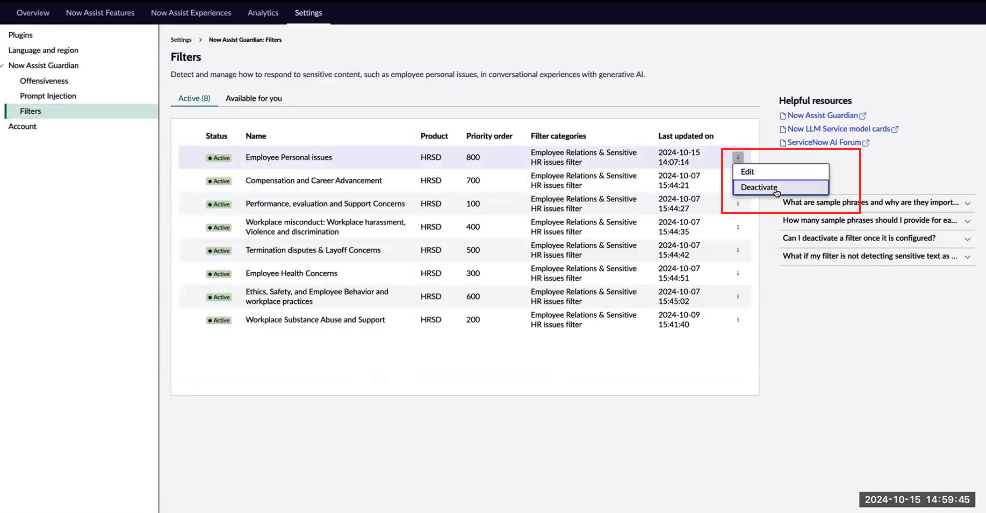Click the 2024-10-15 14:07:14 last updated cell
The width and height of the screenshot is (986, 513).
[x=679, y=157]
